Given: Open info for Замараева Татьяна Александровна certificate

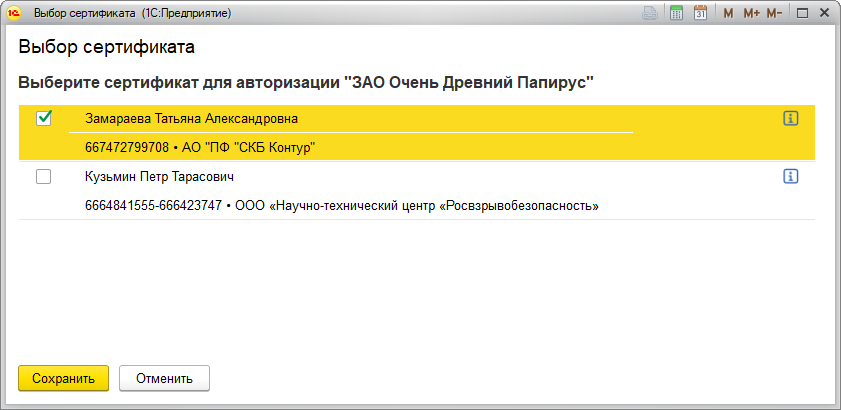Looking at the screenshot, I should point(791,119).
